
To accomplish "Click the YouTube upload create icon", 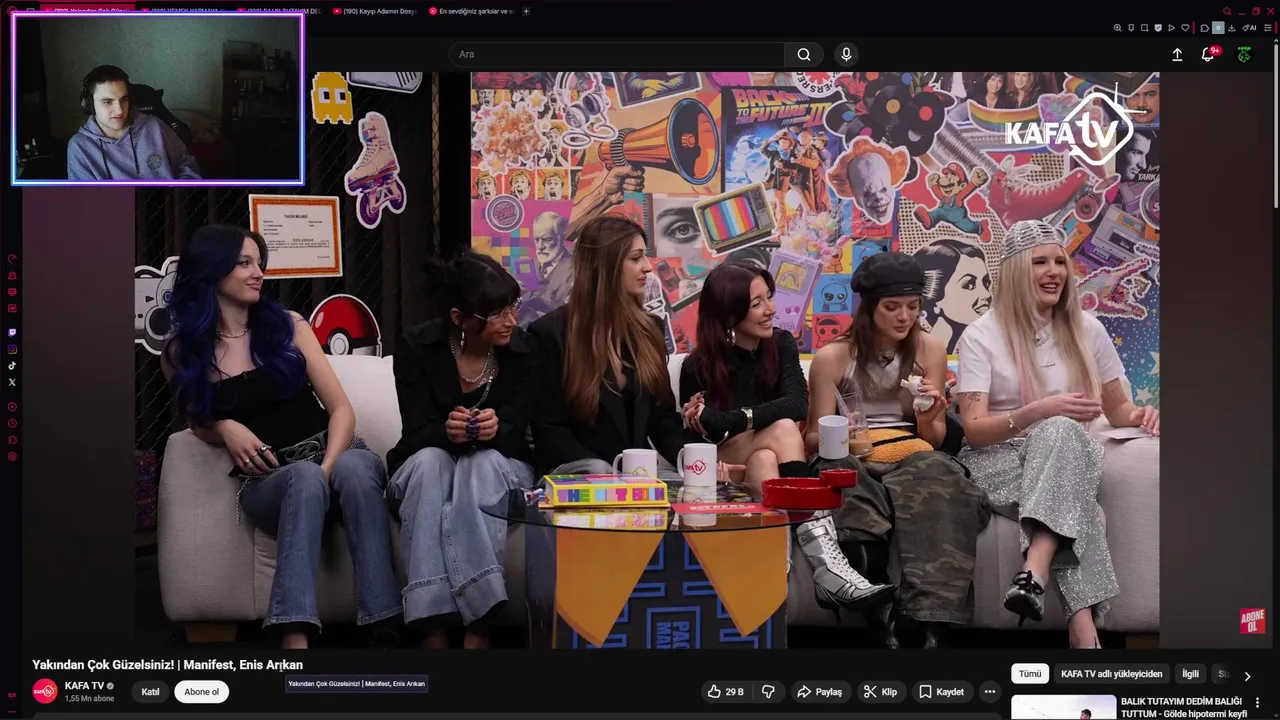I will [1177, 55].
